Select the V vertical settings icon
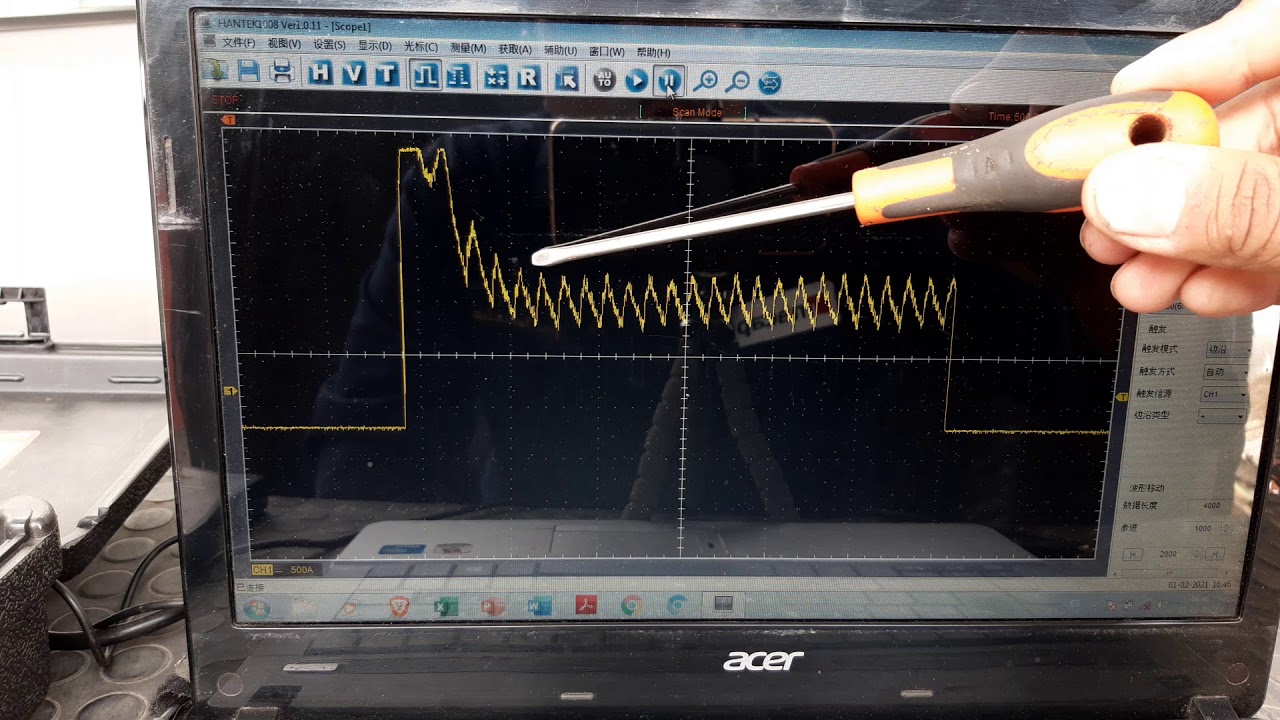The height and width of the screenshot is (720, 1280). [x=353, y=74]
